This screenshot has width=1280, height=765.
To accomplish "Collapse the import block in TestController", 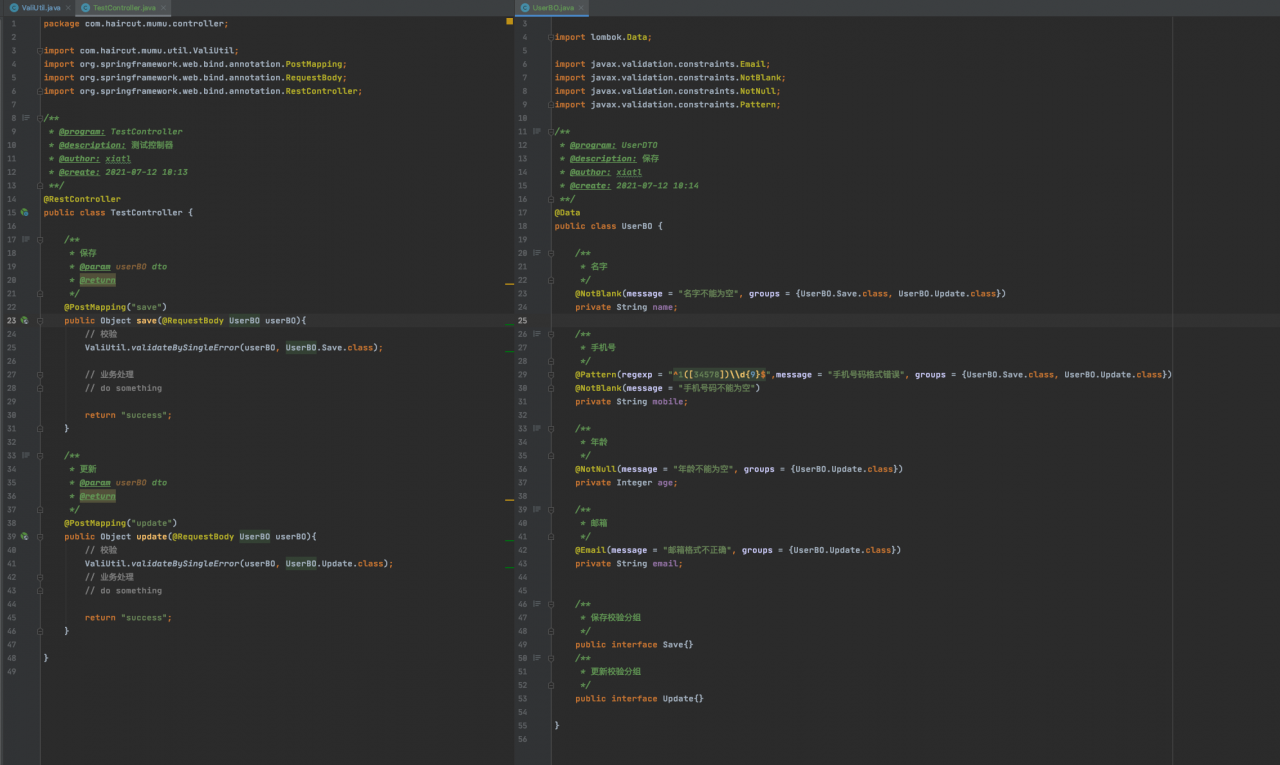I will (39, 50).
